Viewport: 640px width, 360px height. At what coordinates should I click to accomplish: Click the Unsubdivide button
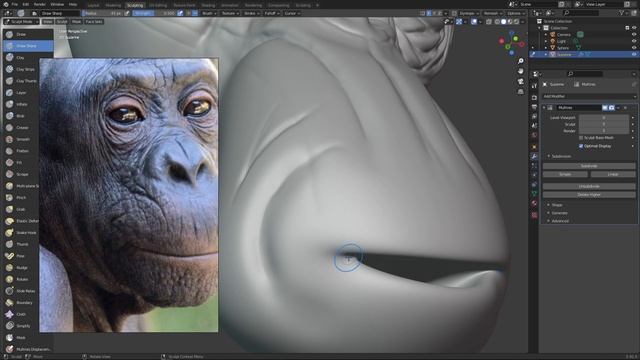(589, 187)
